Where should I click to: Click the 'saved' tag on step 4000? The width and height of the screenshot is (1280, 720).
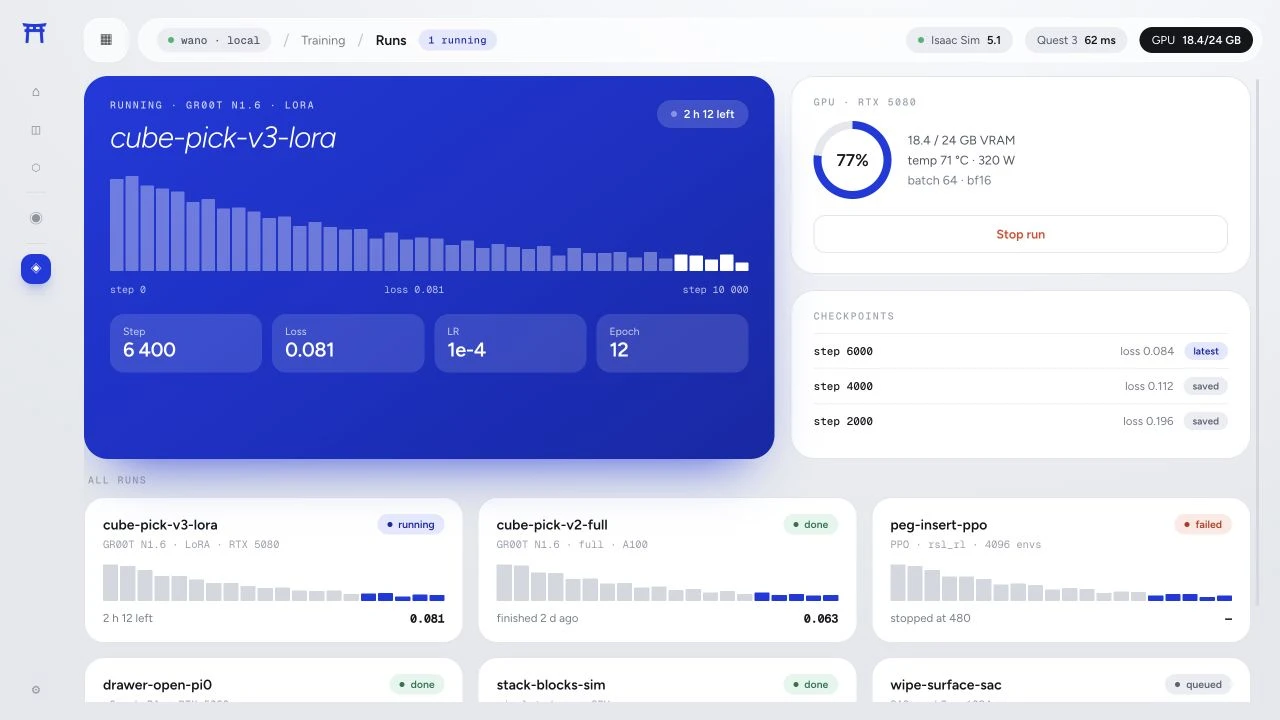point(1206,386)
